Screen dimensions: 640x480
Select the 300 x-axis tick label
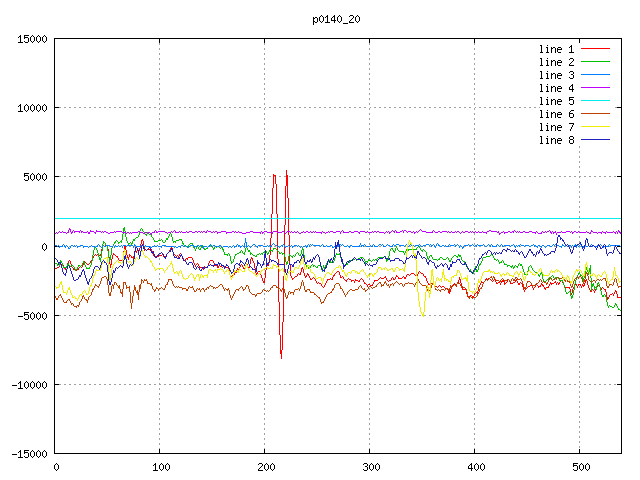[x=370, y=467]
